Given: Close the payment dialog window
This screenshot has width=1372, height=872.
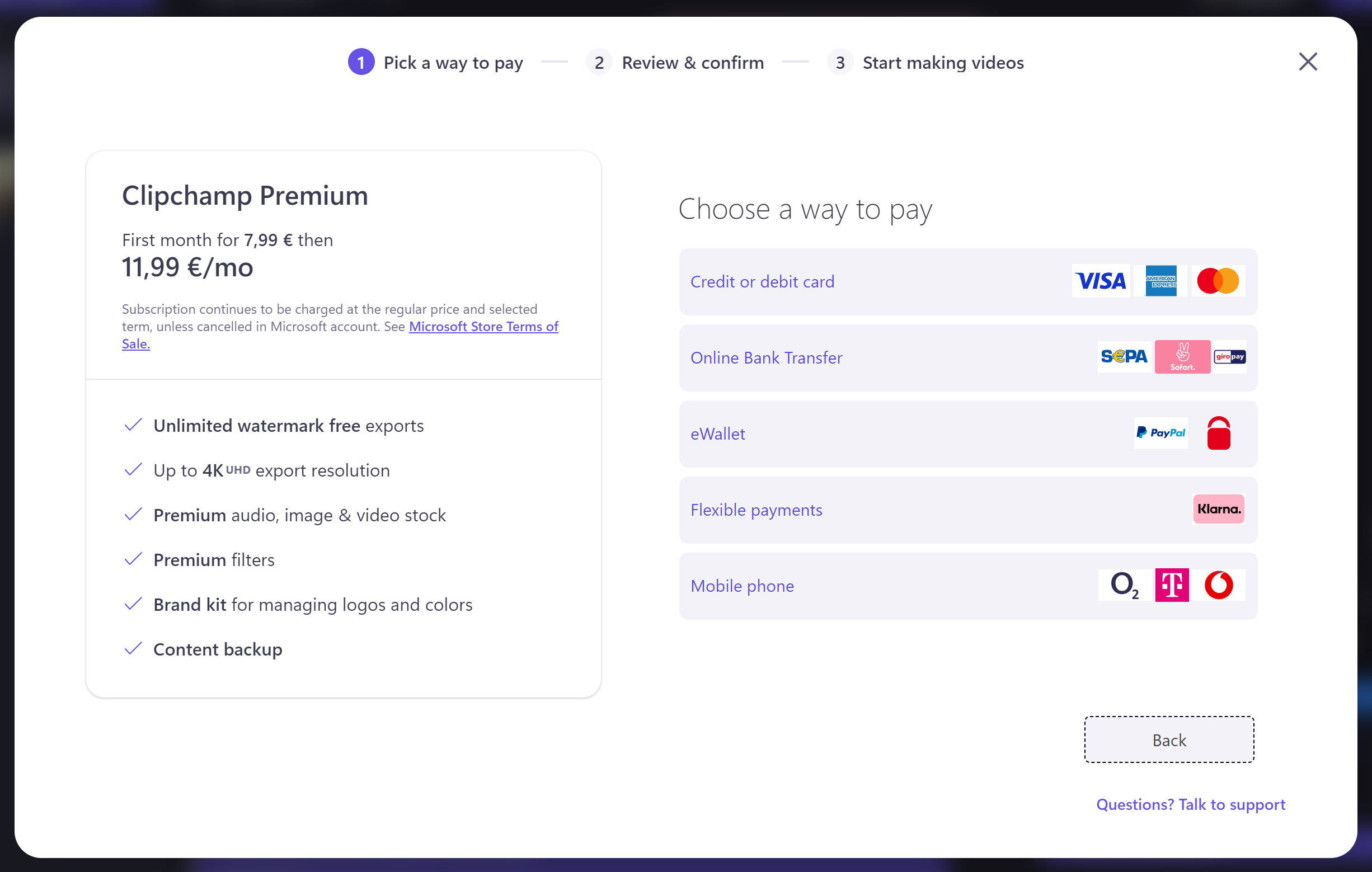Looking at the screenshot, I should point(1308,61).
